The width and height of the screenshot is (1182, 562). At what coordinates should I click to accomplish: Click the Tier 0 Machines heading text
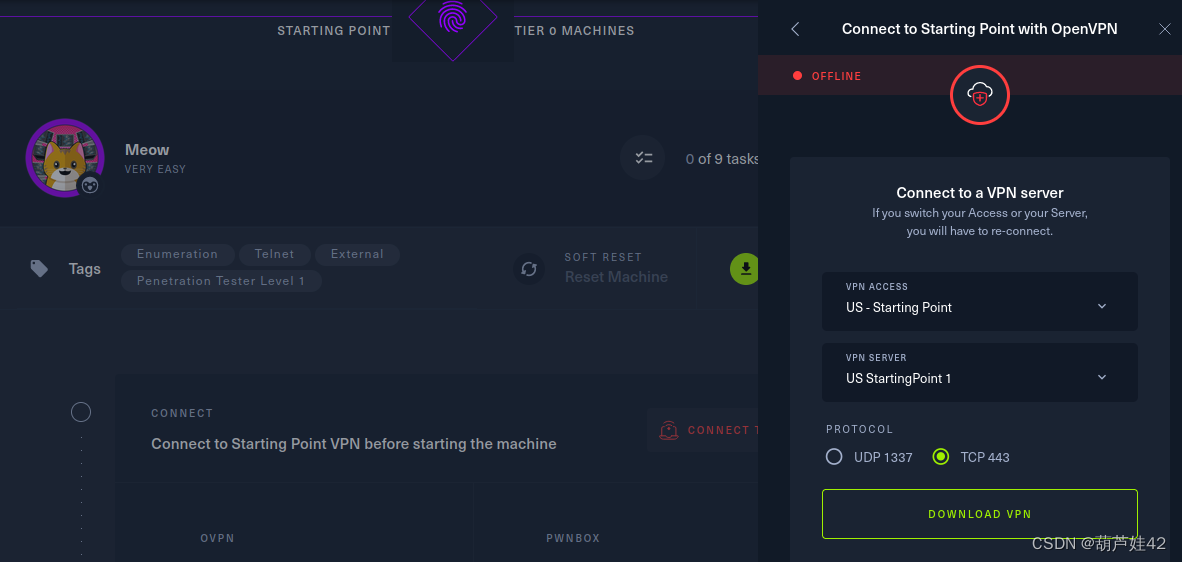tap(574, 31)
